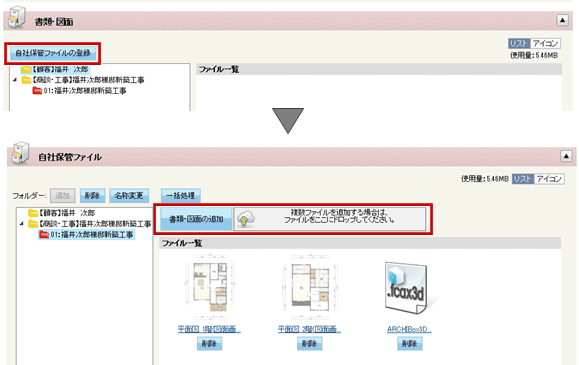Image resolution: width=579 pixels, height=365 pixels.
Task: Switch upper panel to リスト view
Action: 519,44
